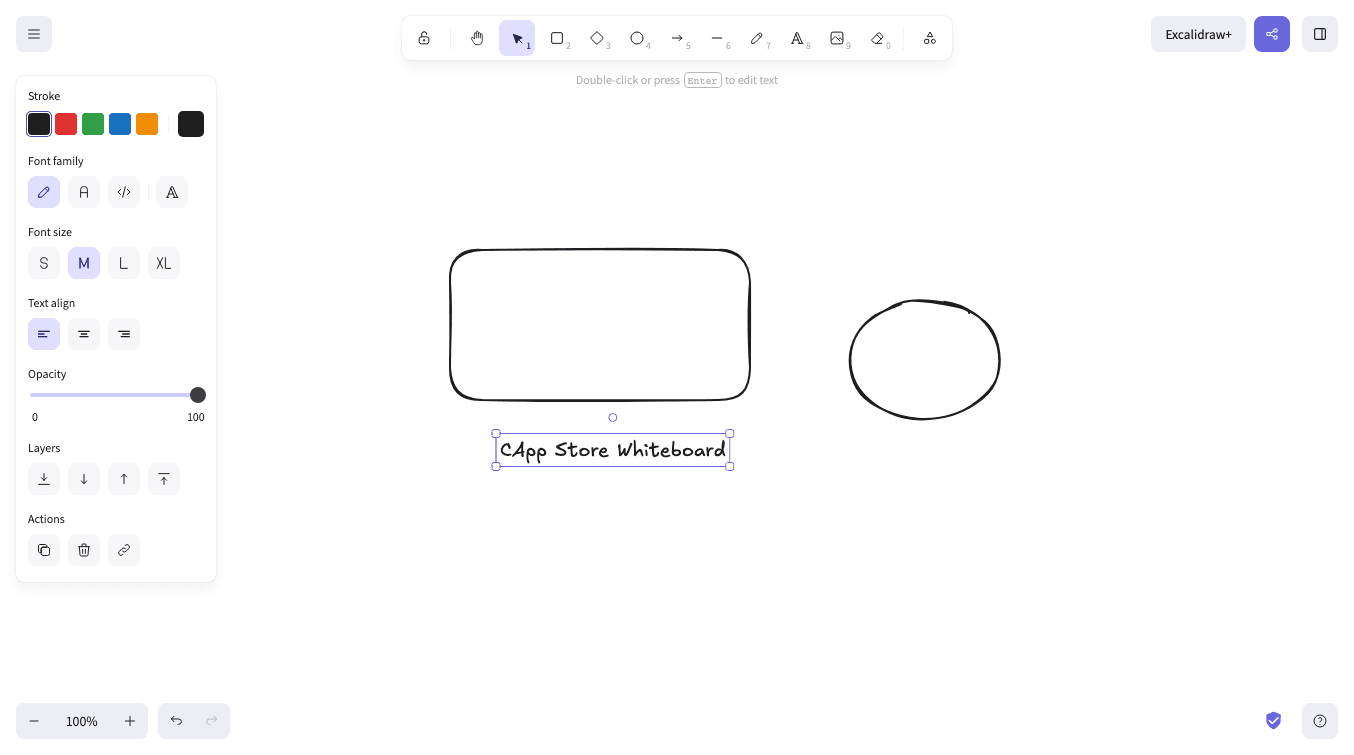Select the Hand panning tool
The width and height of the screenshot is (1354, 755).
pyautogui.click(x=477, y=38)
